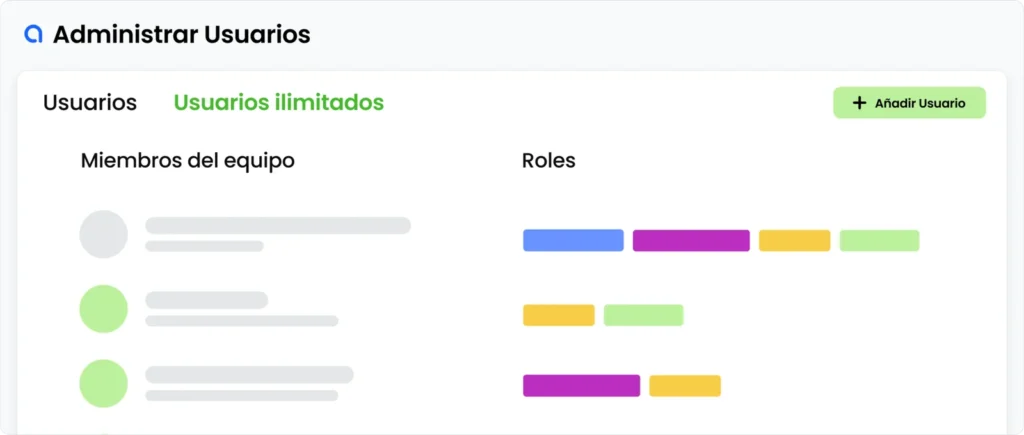Switch to the Usuarios ilimitados tab
The height and width of the screenshot is (435, 1024).
point(278,102)
